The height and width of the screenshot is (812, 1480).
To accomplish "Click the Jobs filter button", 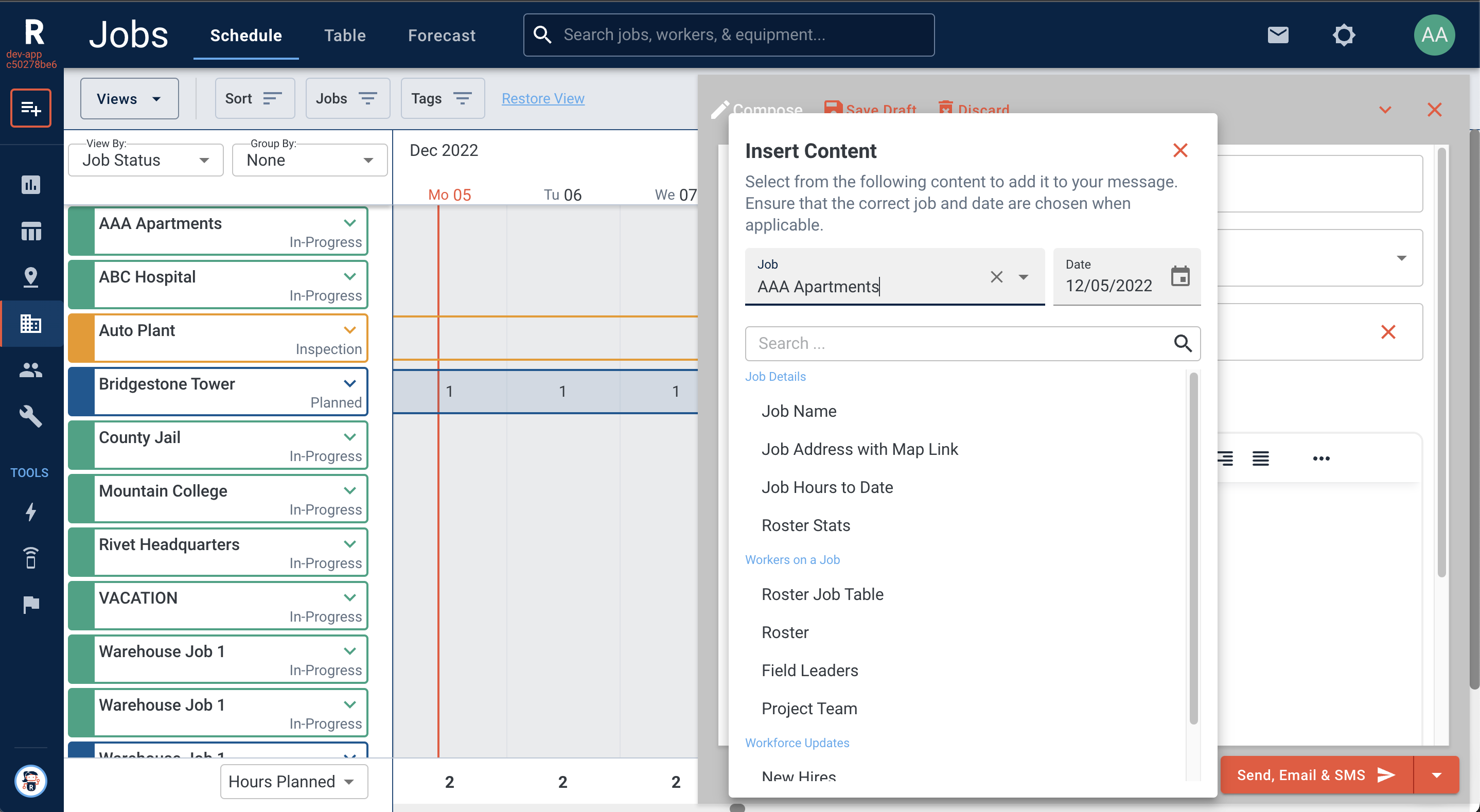I will click(x=347, y=98).
